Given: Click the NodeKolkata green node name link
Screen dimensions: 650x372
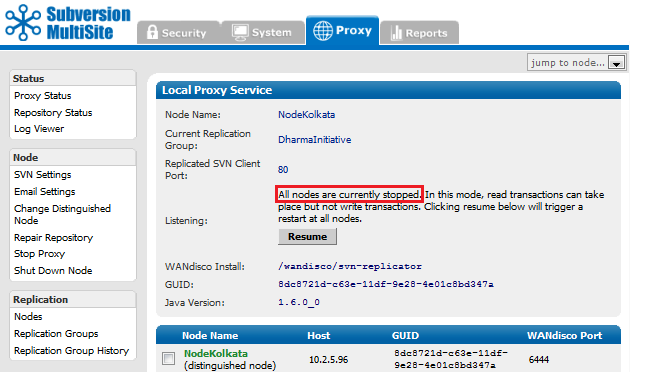Looking at the screenshot, I should pyautogui.click(x=216, y=354).
